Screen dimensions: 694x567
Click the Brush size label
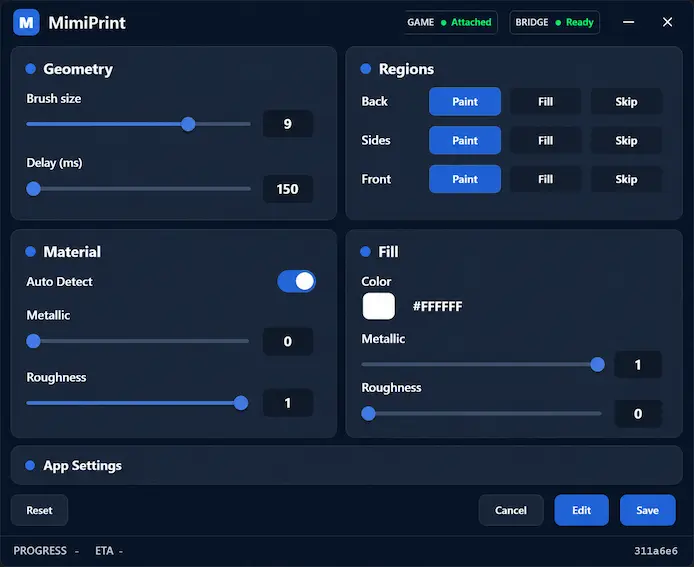pos(54,98)
